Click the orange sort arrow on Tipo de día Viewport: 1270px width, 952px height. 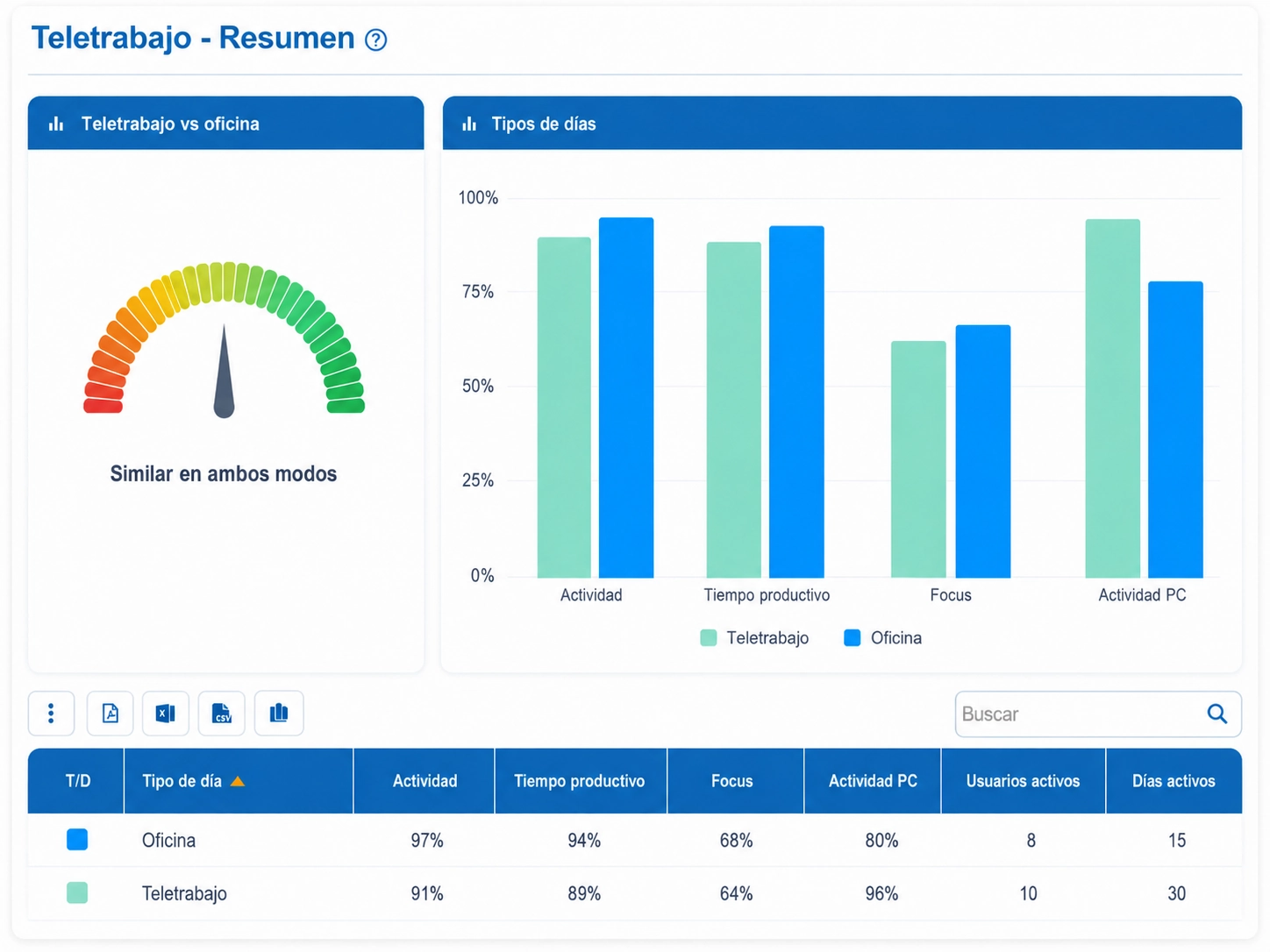tap(238, 781)
